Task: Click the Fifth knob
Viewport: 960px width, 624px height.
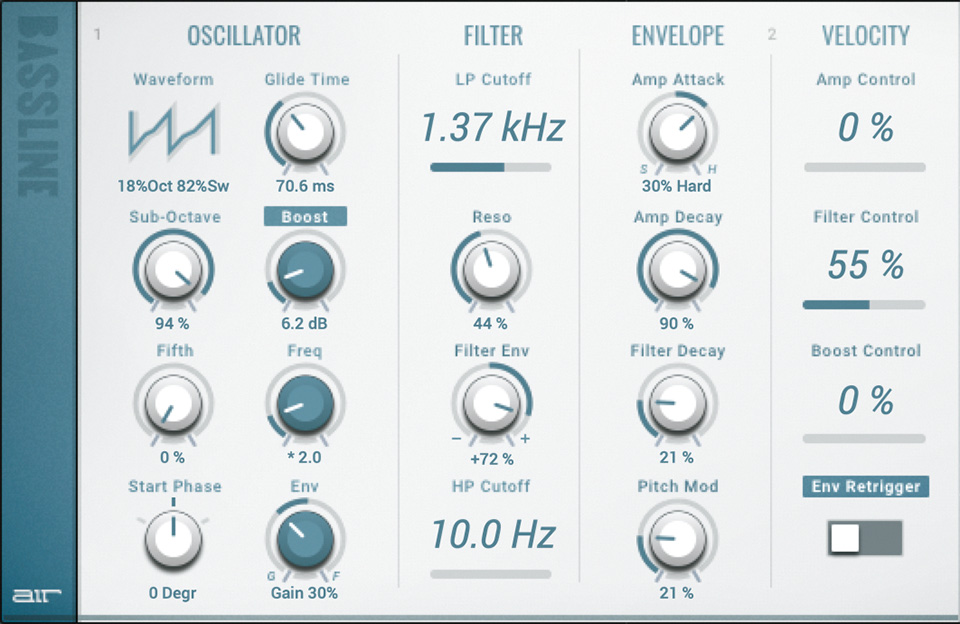Action: coord(173,404)
